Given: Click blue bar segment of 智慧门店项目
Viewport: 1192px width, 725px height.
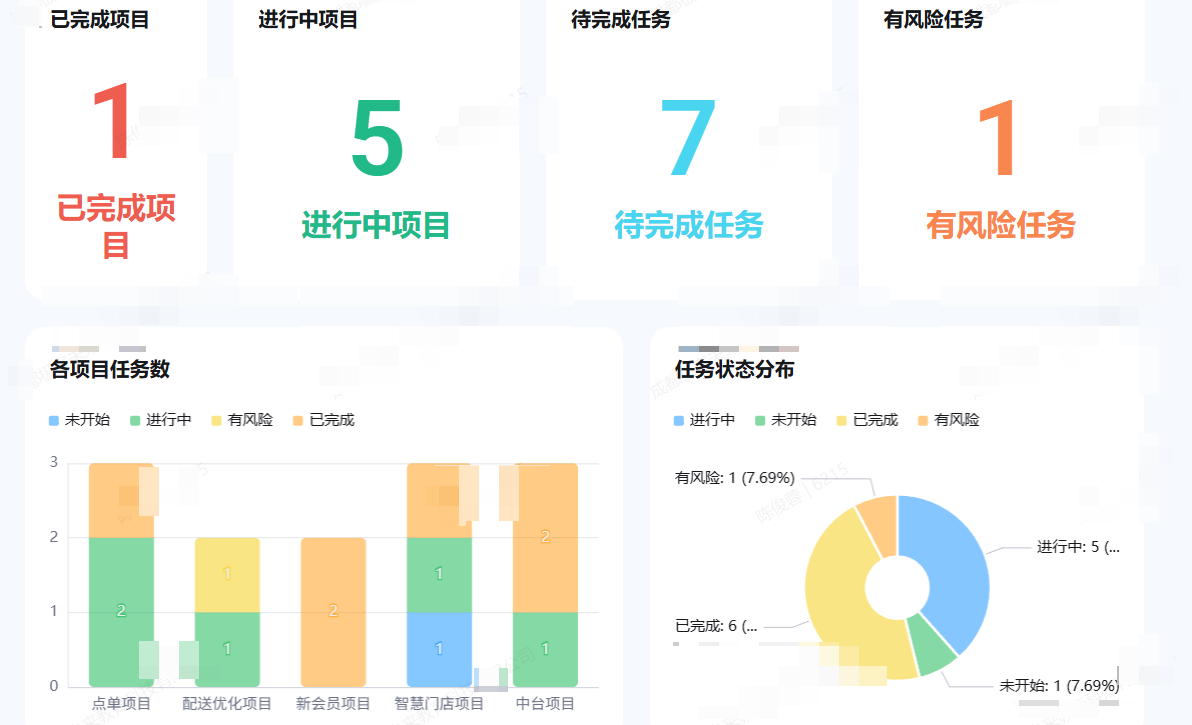Looking at the screenshot, I should tap(439, 648).
